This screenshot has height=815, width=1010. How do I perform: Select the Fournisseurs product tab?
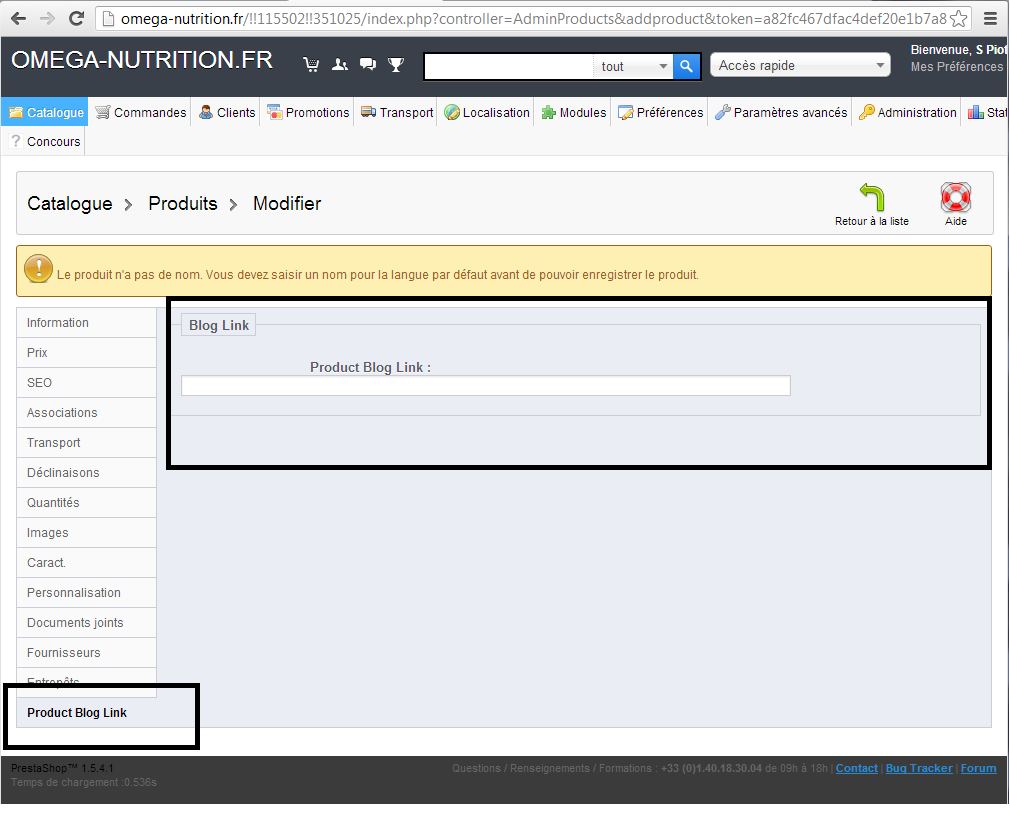click(x=86, y=653)
